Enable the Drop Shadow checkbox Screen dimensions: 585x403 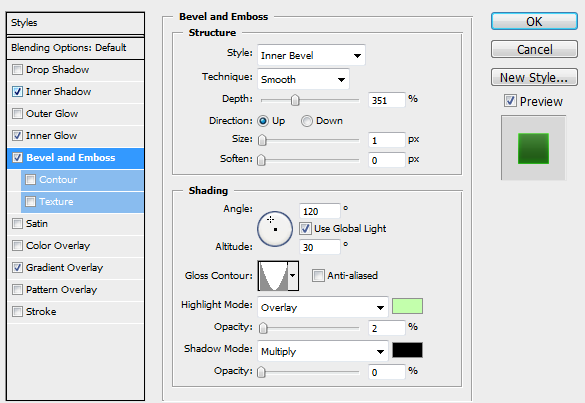coord(17,70)
